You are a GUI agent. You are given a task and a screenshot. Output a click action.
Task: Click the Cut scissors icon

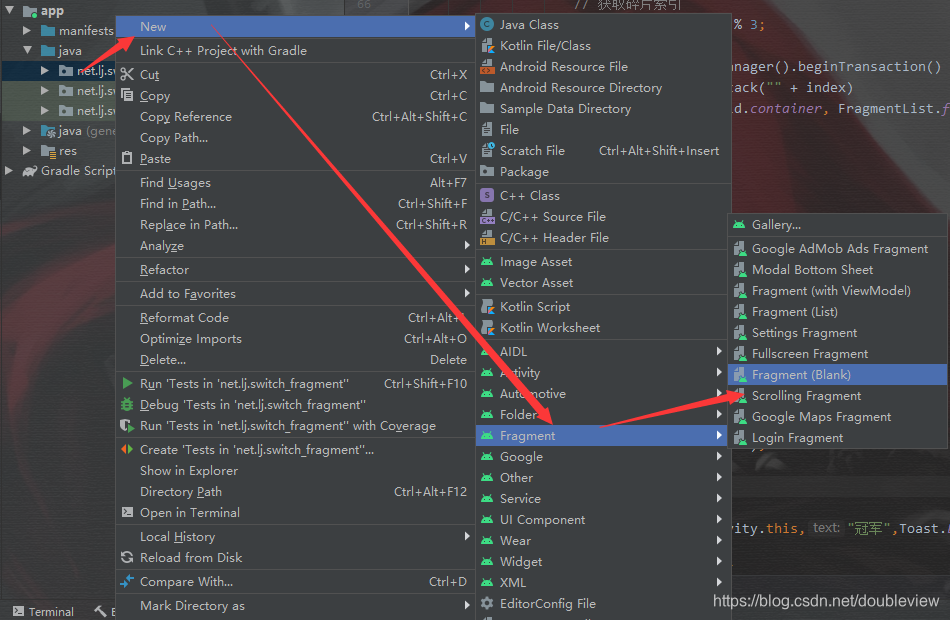[127, 75]
